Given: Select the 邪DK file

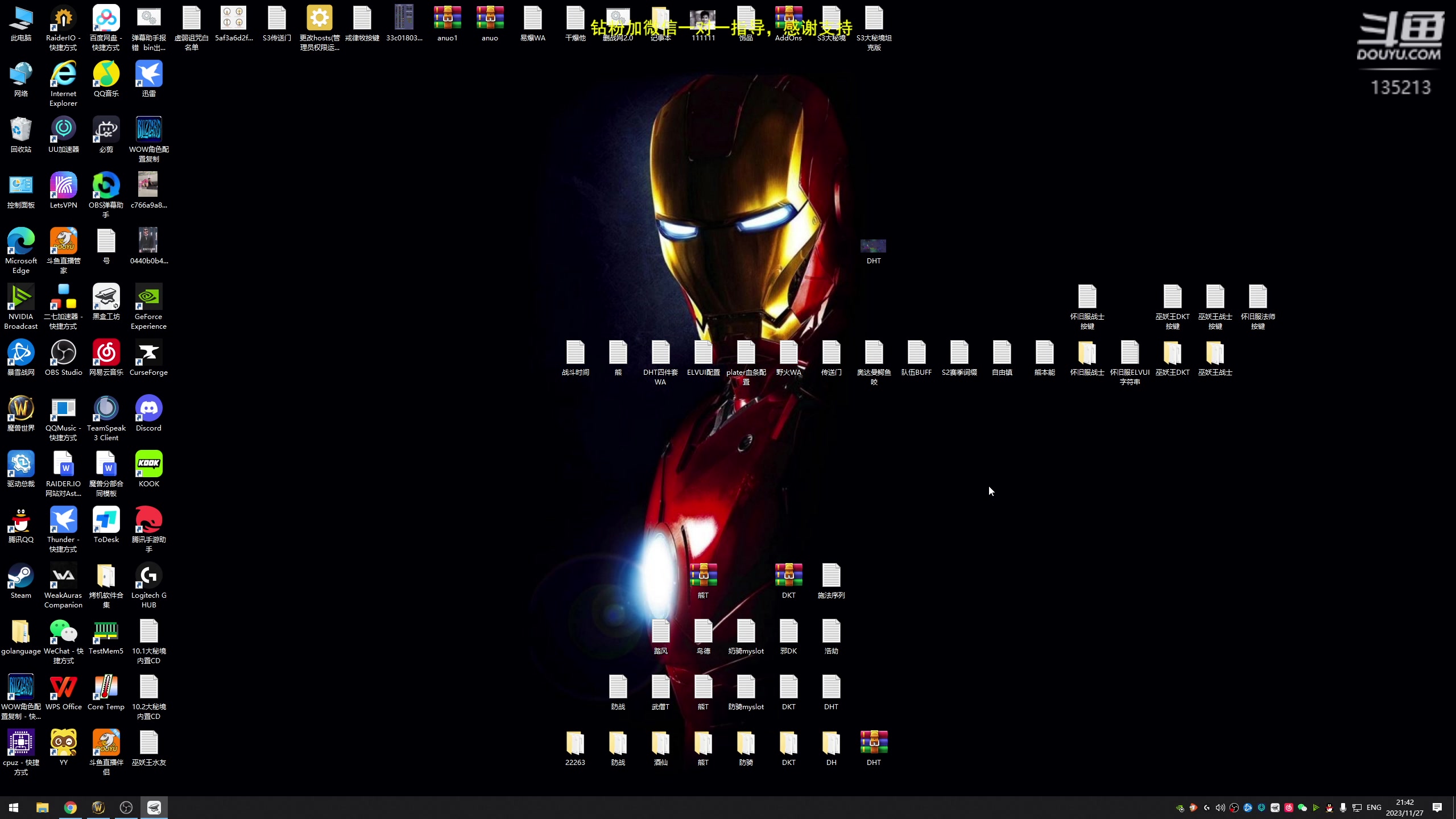Looking at the screenshot, I should coord(788,636).
